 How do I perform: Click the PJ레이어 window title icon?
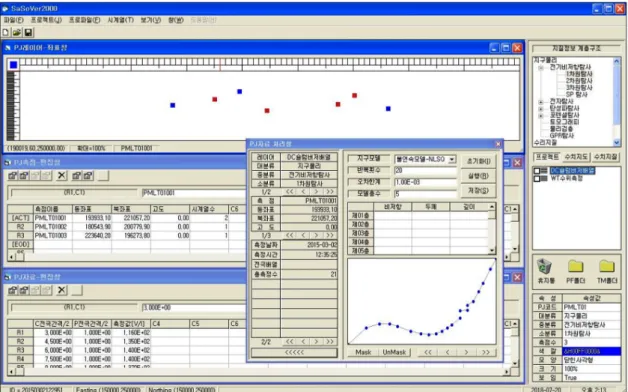point(8,48)
